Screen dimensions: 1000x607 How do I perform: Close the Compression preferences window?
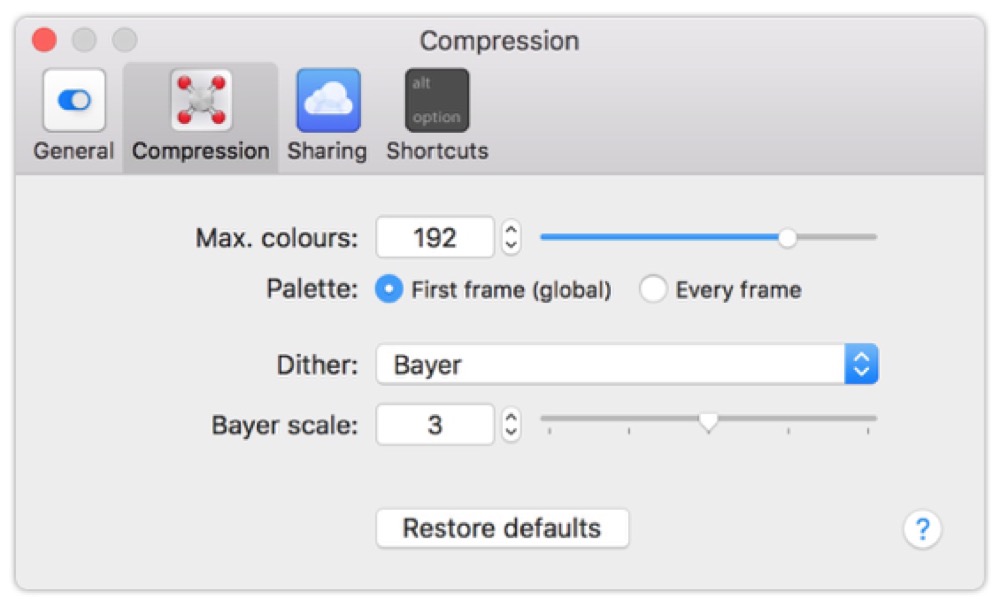point(44,41)
